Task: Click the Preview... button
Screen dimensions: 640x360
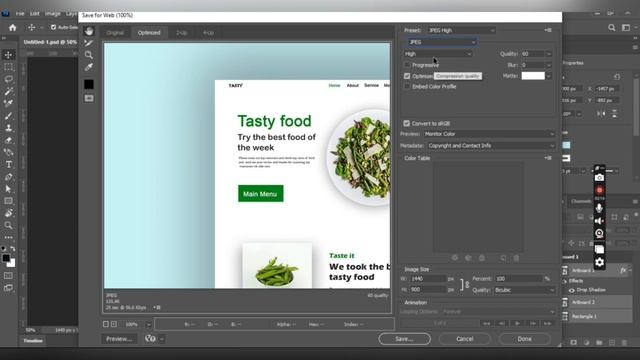Action: (119, 339)
